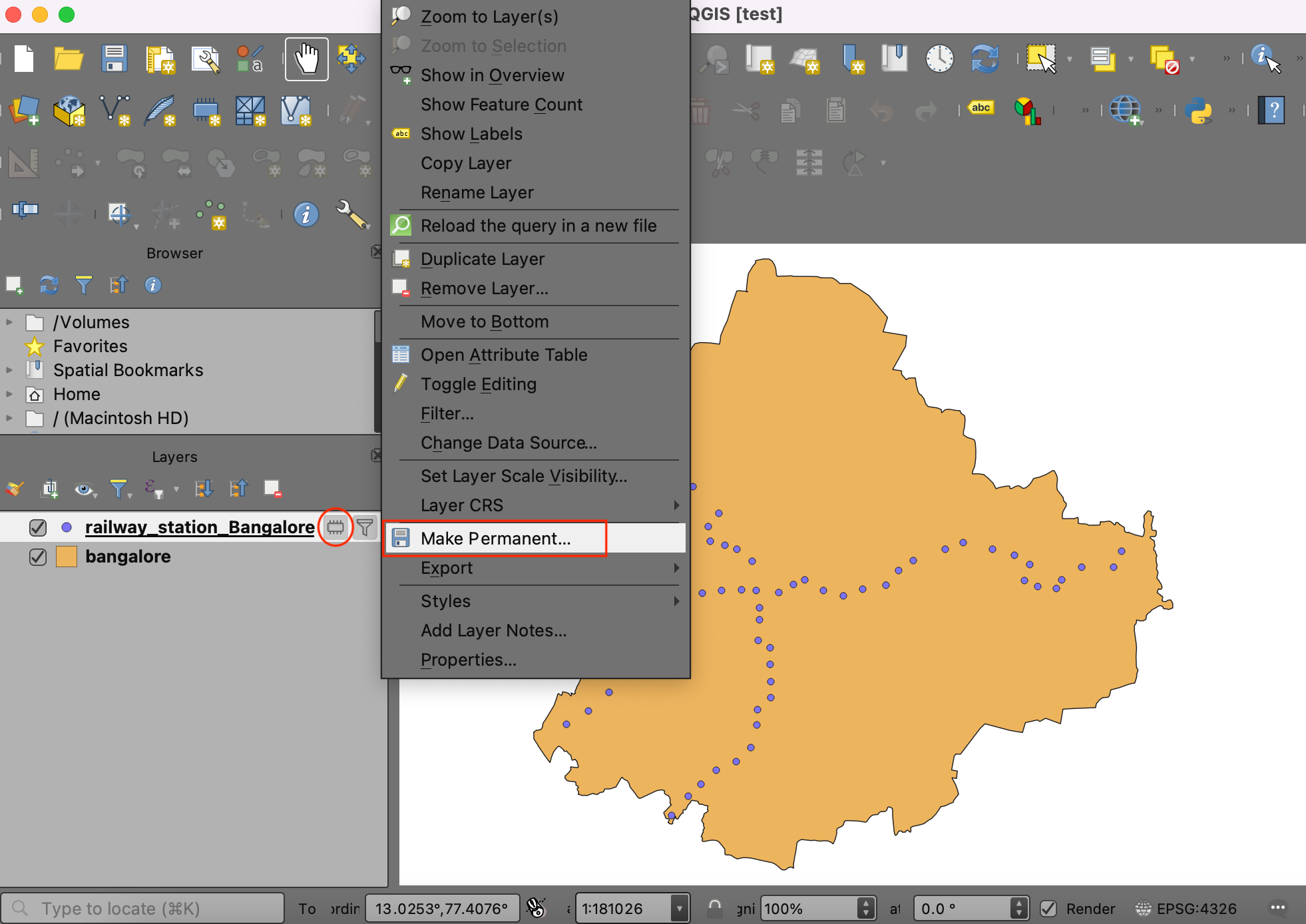Open the Export submenu
Image resolution: width=1306 pixels, height=924 pixels.
(x=536, y=568)
